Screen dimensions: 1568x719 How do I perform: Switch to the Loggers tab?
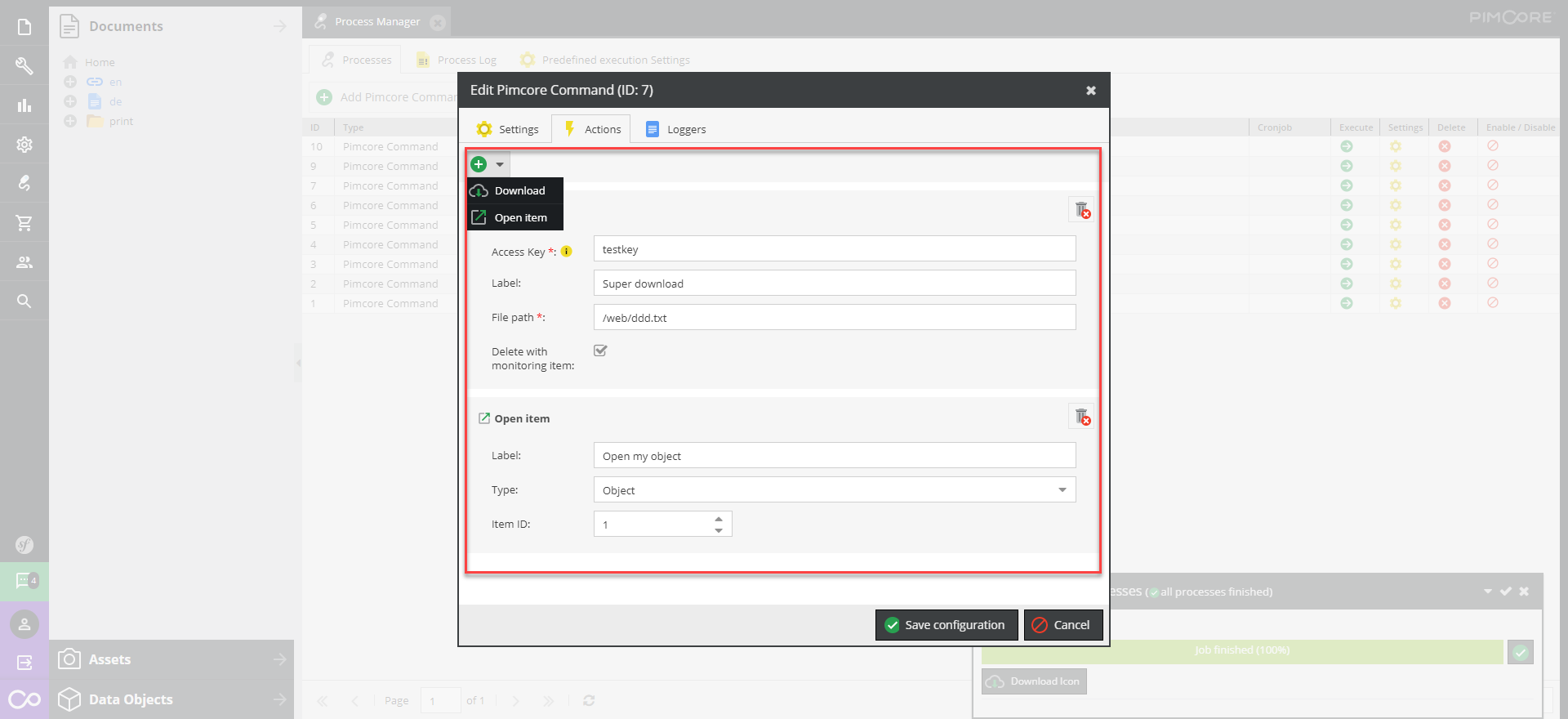pyautogui.click(x=676, y=129)
